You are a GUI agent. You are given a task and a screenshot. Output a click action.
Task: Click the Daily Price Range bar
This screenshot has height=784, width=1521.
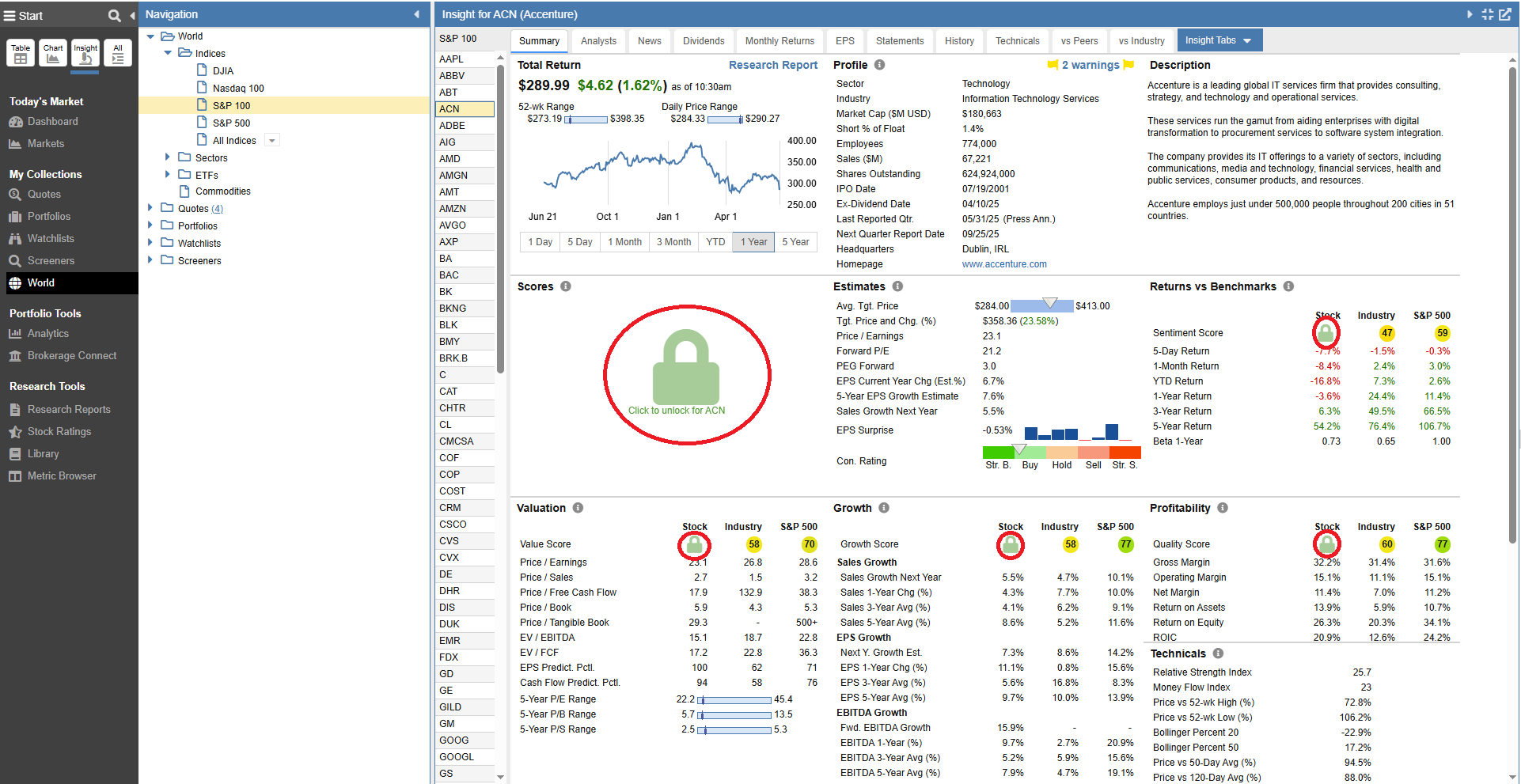(725, 119)
